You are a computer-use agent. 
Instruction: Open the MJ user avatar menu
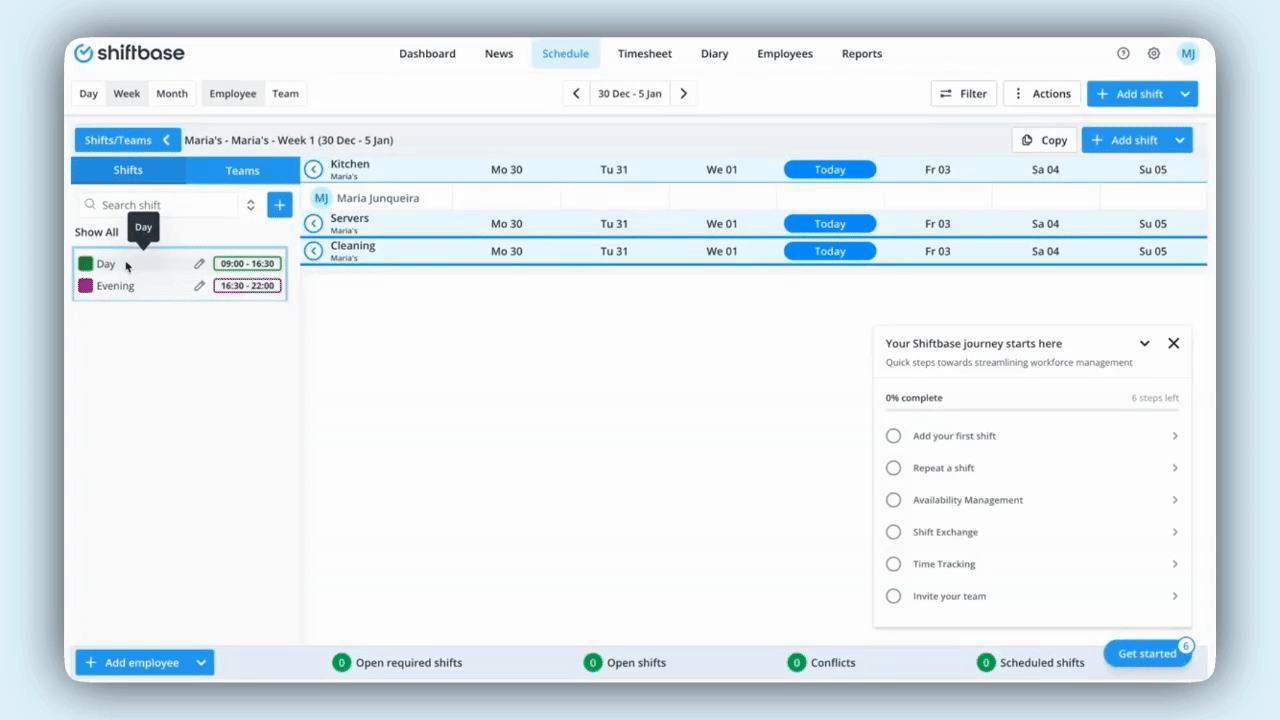pos(1188,54)
